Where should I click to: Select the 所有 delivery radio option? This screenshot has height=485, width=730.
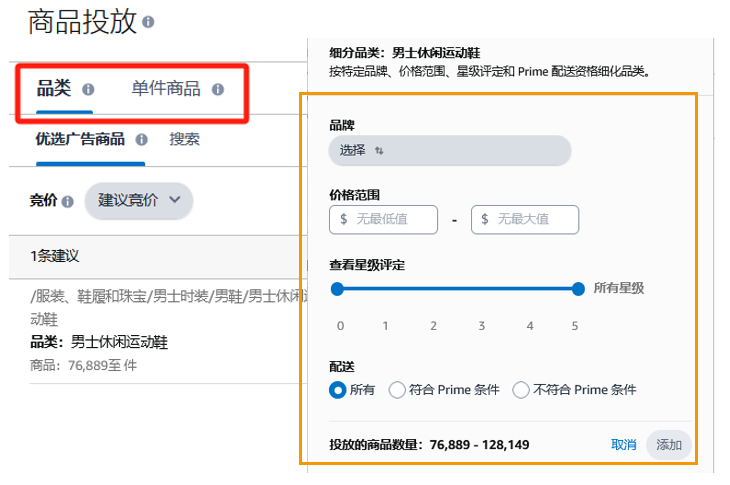(x=338, y=390)
